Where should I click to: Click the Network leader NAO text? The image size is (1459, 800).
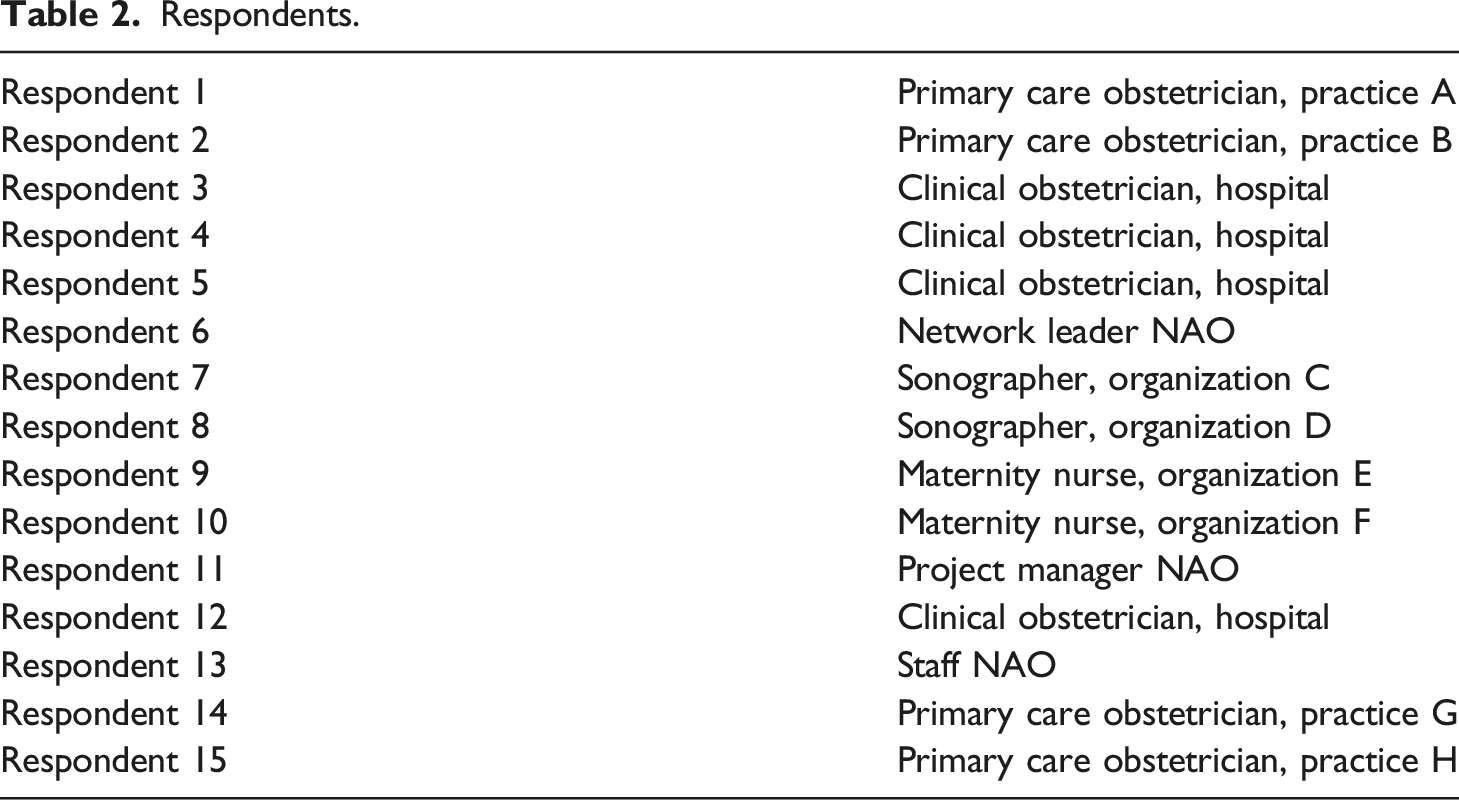1067,332
